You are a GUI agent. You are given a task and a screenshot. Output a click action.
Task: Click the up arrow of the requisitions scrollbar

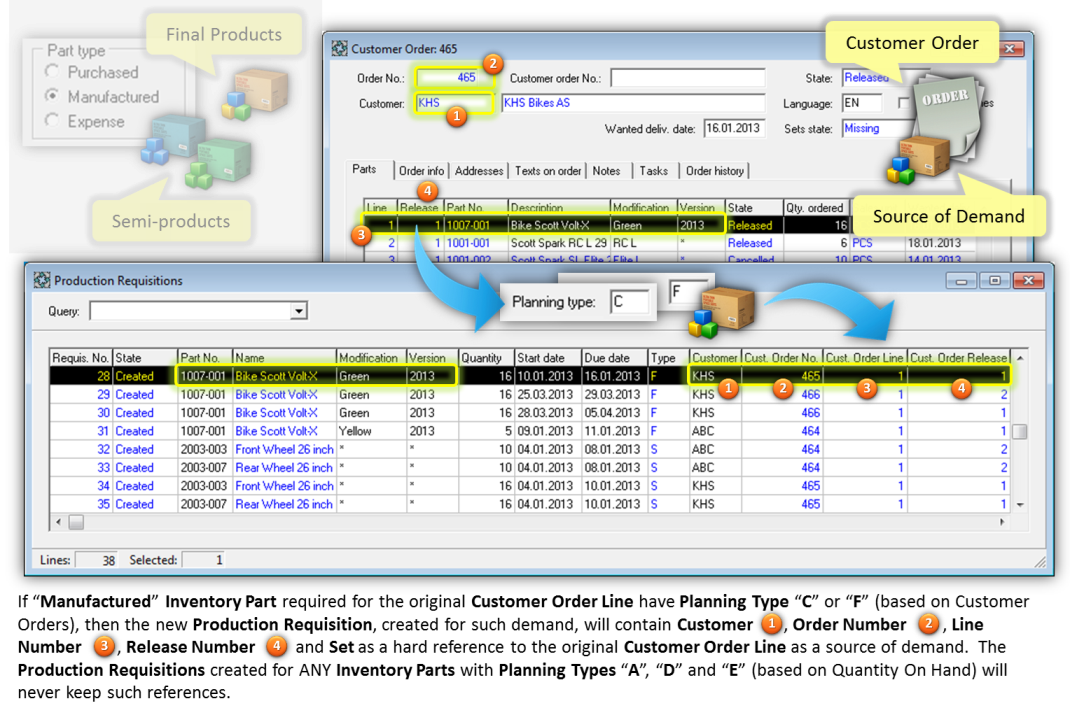click(x=1020, y=358)
